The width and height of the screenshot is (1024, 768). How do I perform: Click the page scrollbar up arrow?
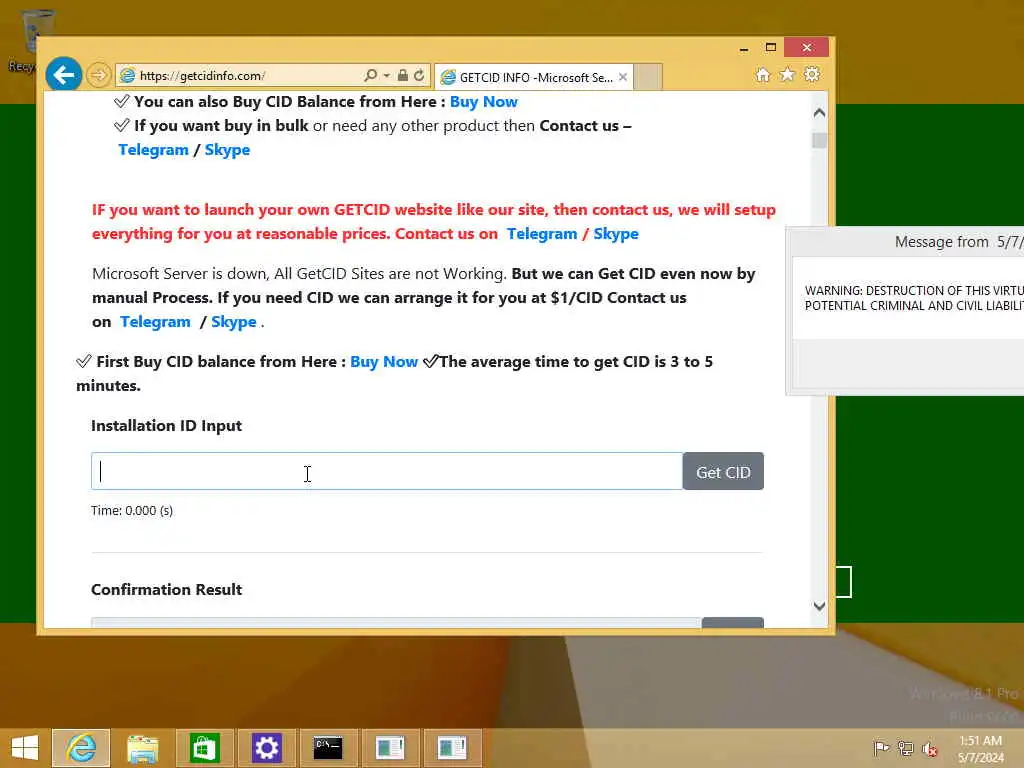pos(820,112)
